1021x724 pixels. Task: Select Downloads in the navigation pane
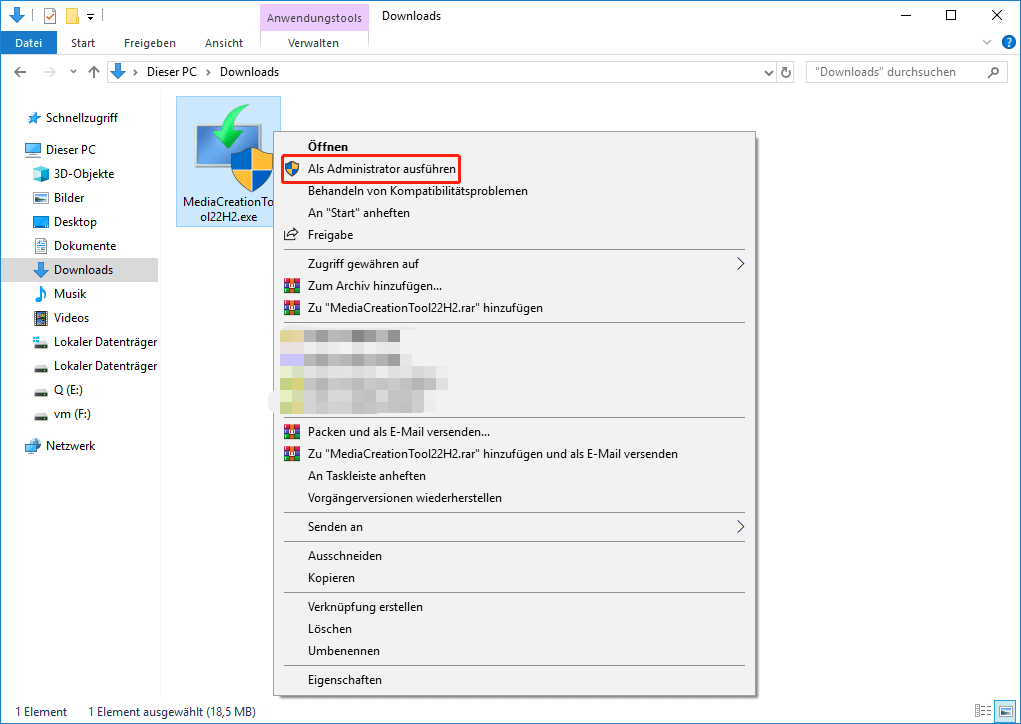[x=79, y=270]
